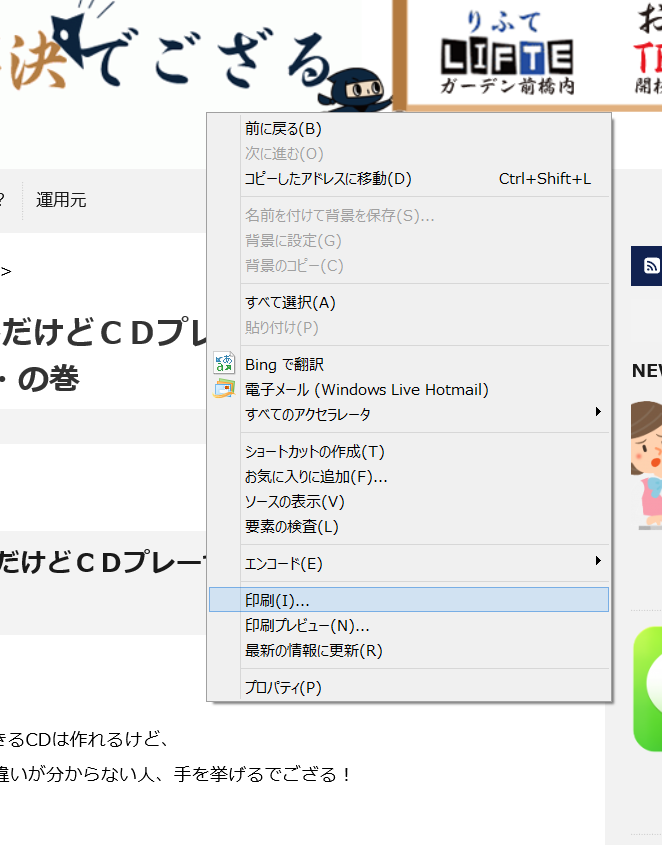
Task: Choose 要素の検査(L) menu item
Action: [409, 526]
